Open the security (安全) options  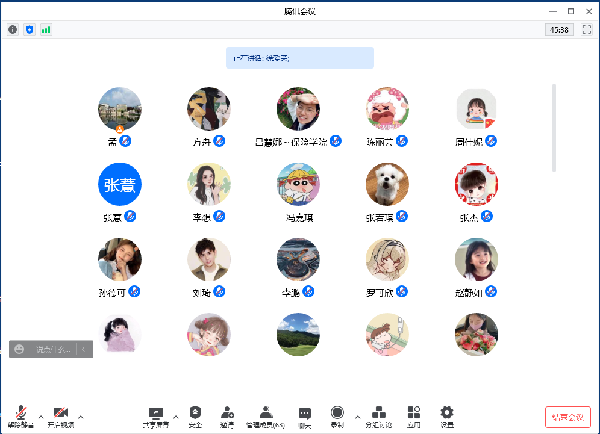195,415
